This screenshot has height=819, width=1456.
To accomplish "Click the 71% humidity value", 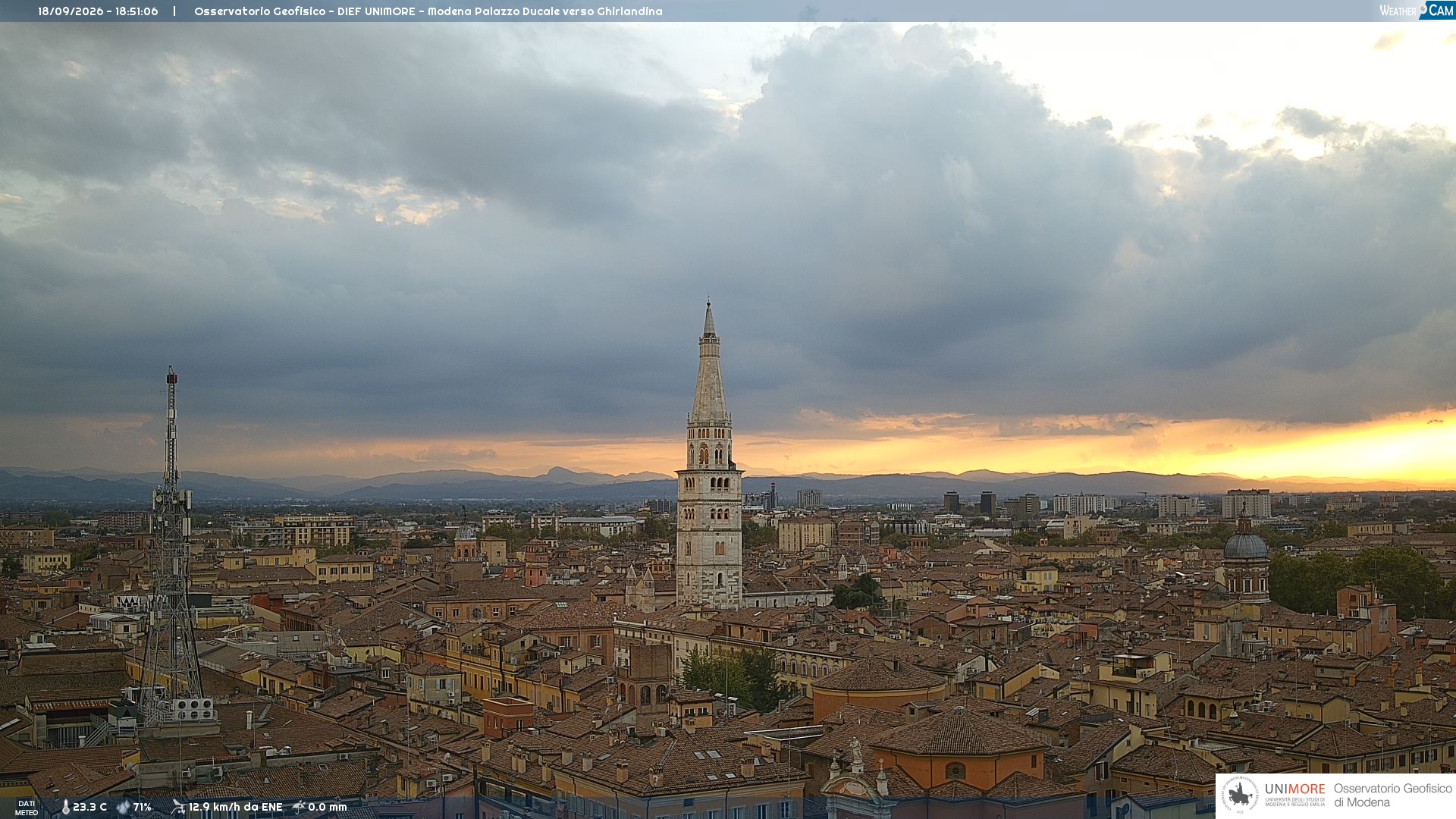I will coord(143,807).
